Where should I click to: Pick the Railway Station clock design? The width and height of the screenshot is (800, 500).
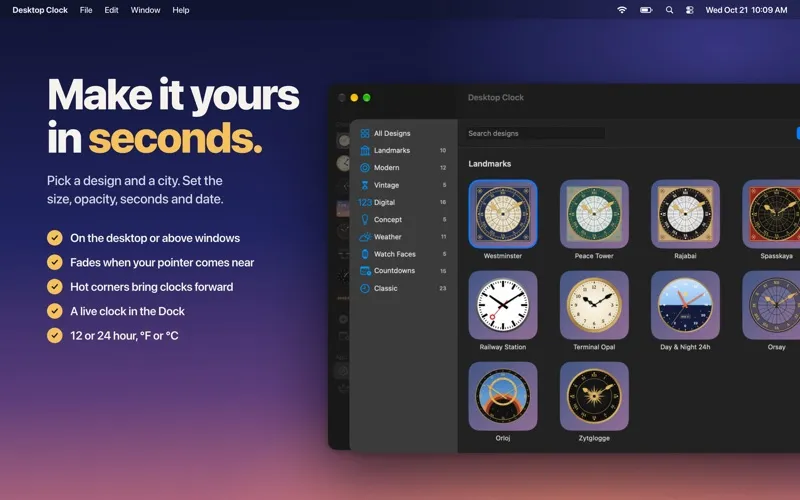[503, 305]
